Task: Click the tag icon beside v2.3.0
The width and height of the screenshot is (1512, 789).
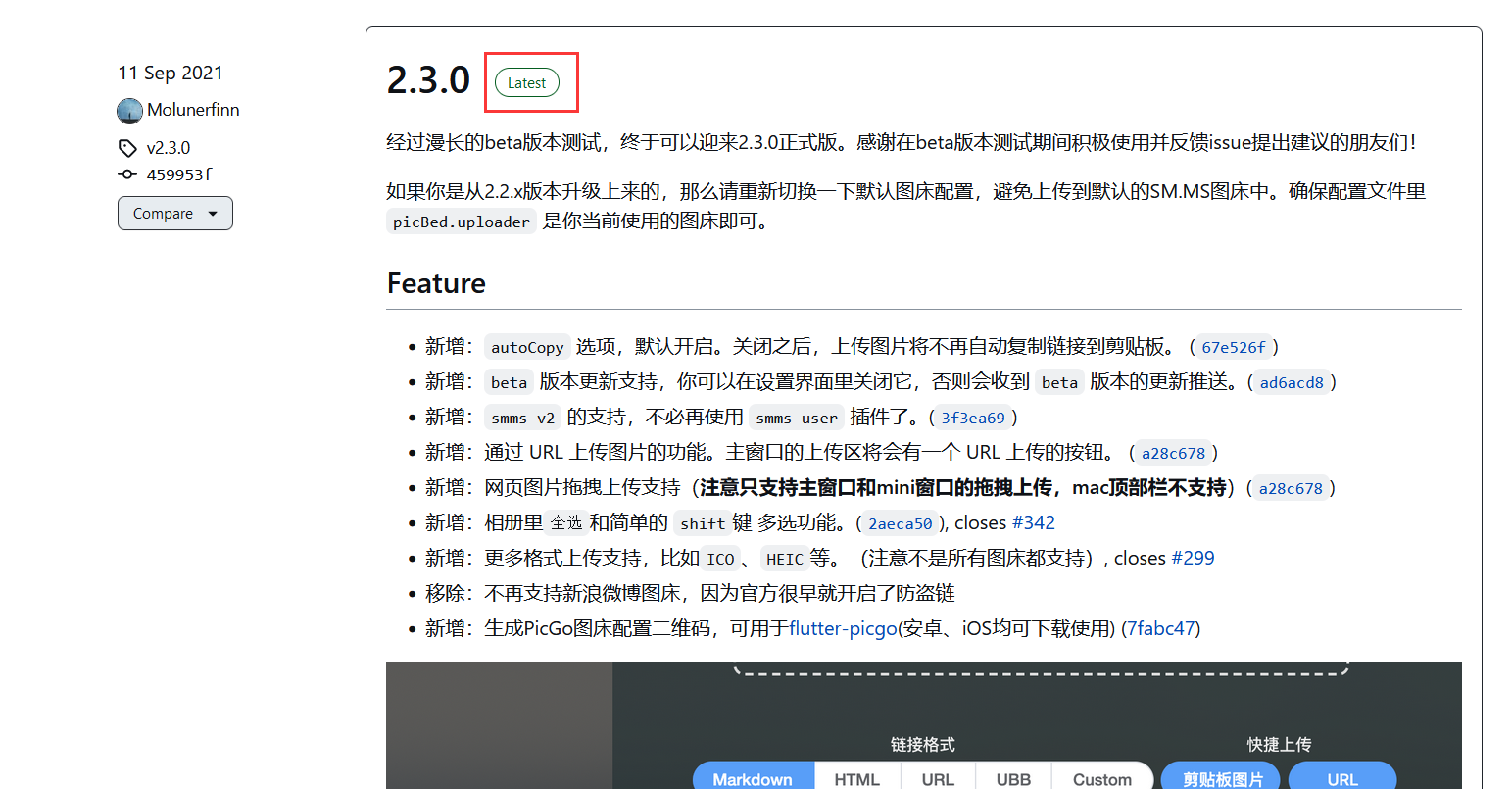Action: pos(127,148)
